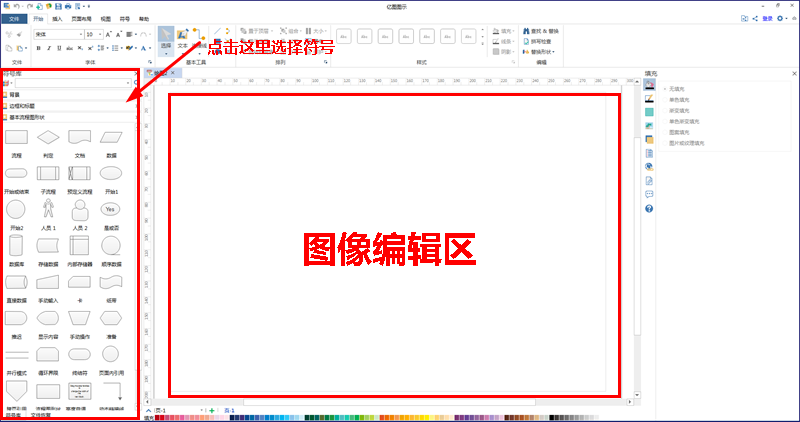Click the 查找 & 替换 button
Image resolution: width=800 pixels, height=422 pixels.
coord(541,31)
